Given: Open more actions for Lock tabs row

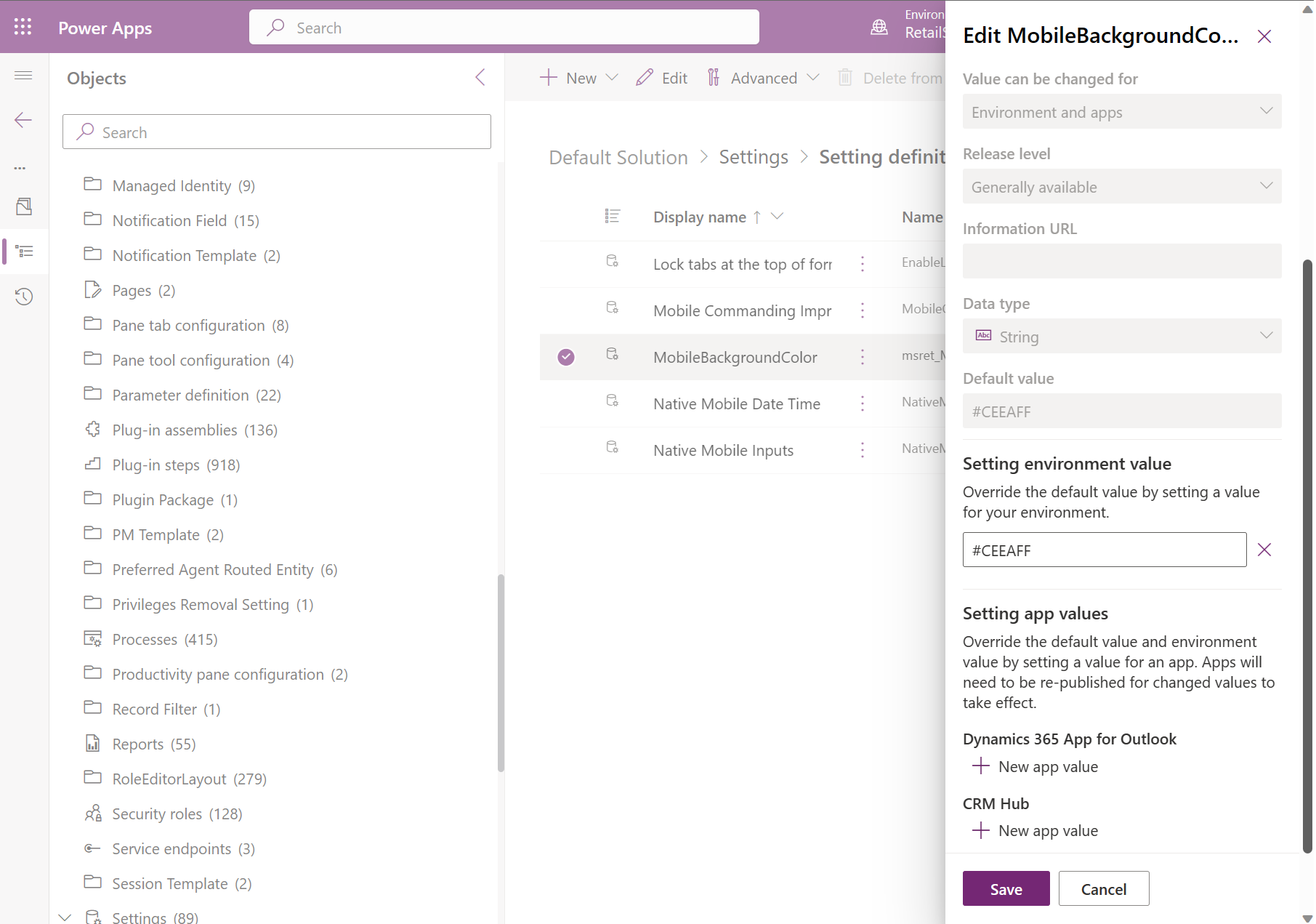Looking at the screenshot, I should [x=863, y=264].
